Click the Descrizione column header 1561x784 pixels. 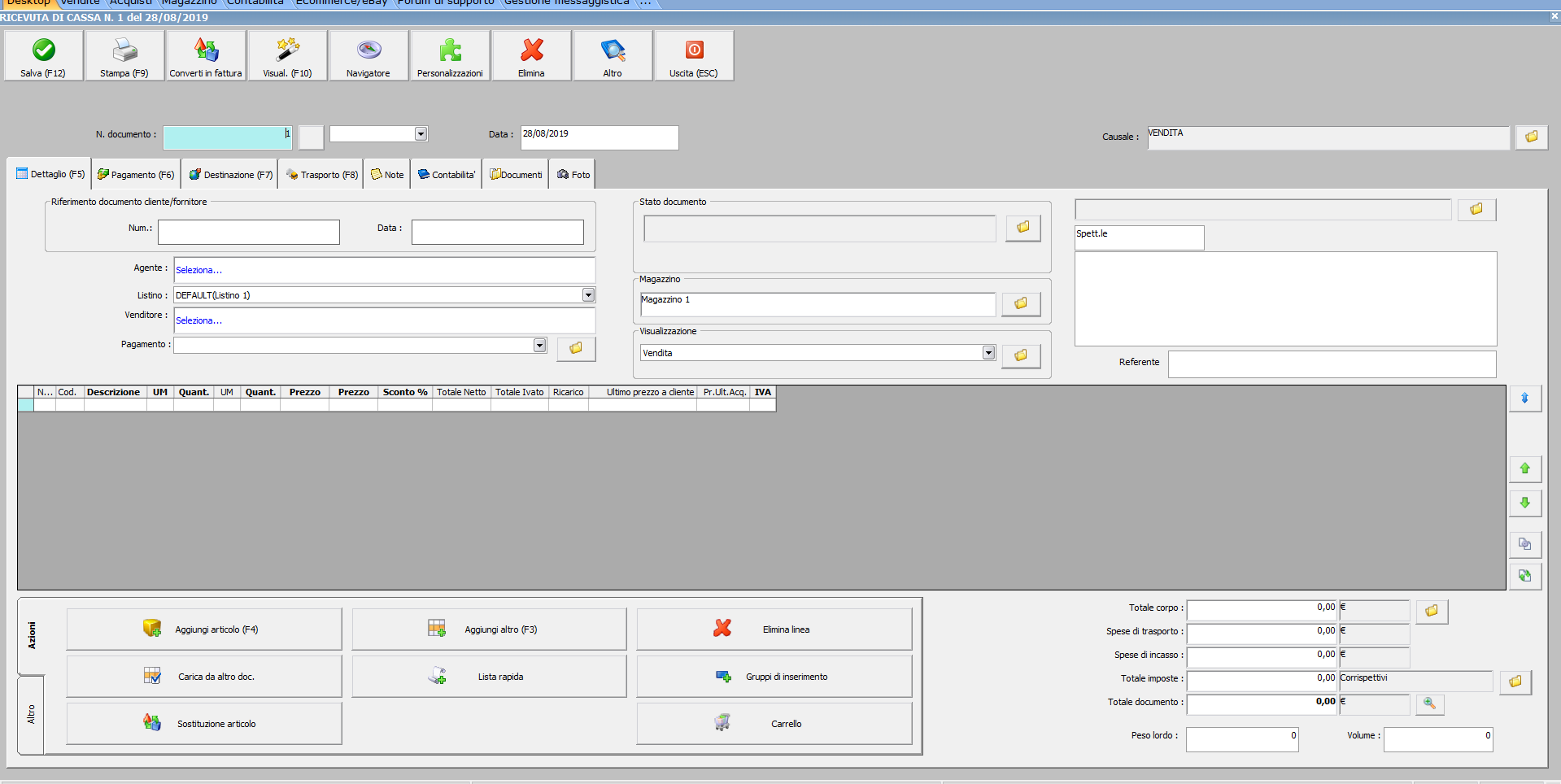tap(114, 392)
